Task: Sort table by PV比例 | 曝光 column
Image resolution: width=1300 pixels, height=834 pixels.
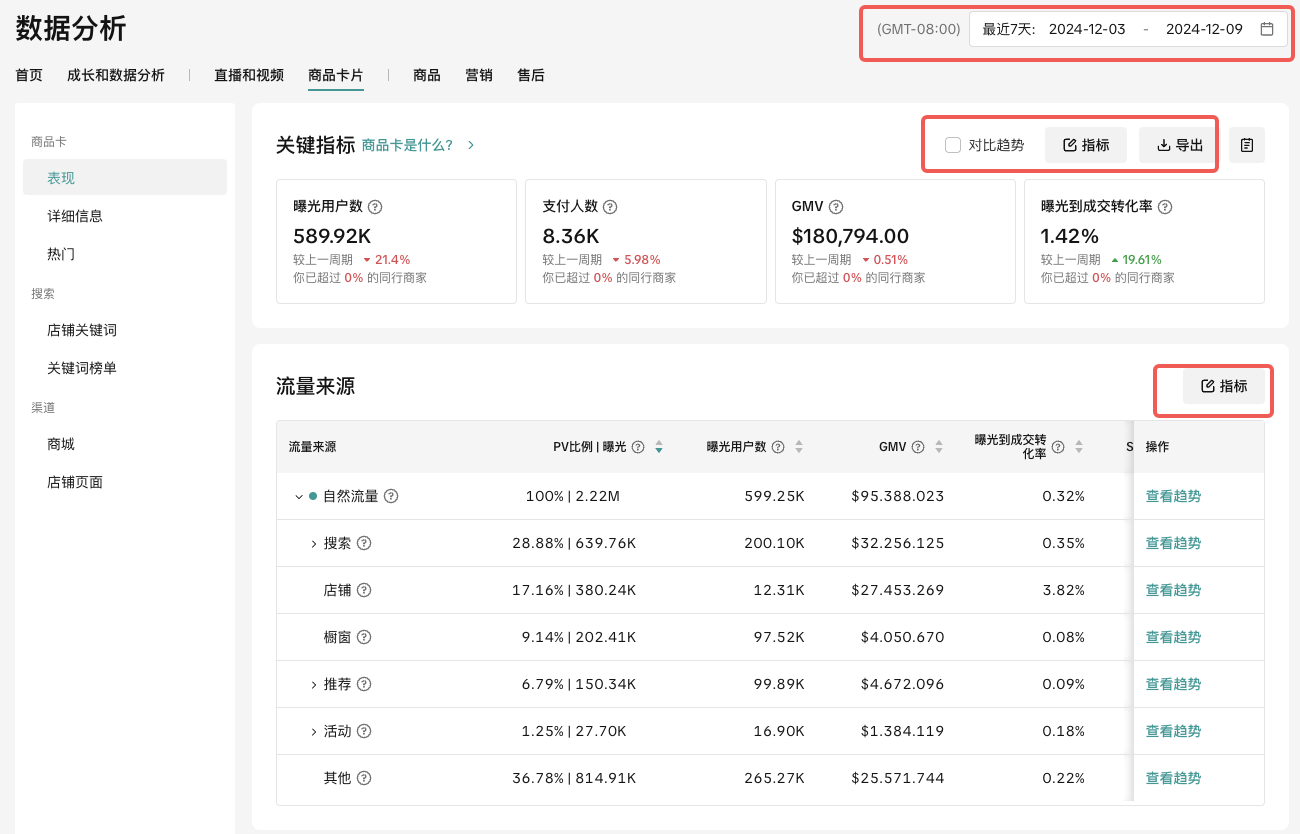Action: pos(658,447)
